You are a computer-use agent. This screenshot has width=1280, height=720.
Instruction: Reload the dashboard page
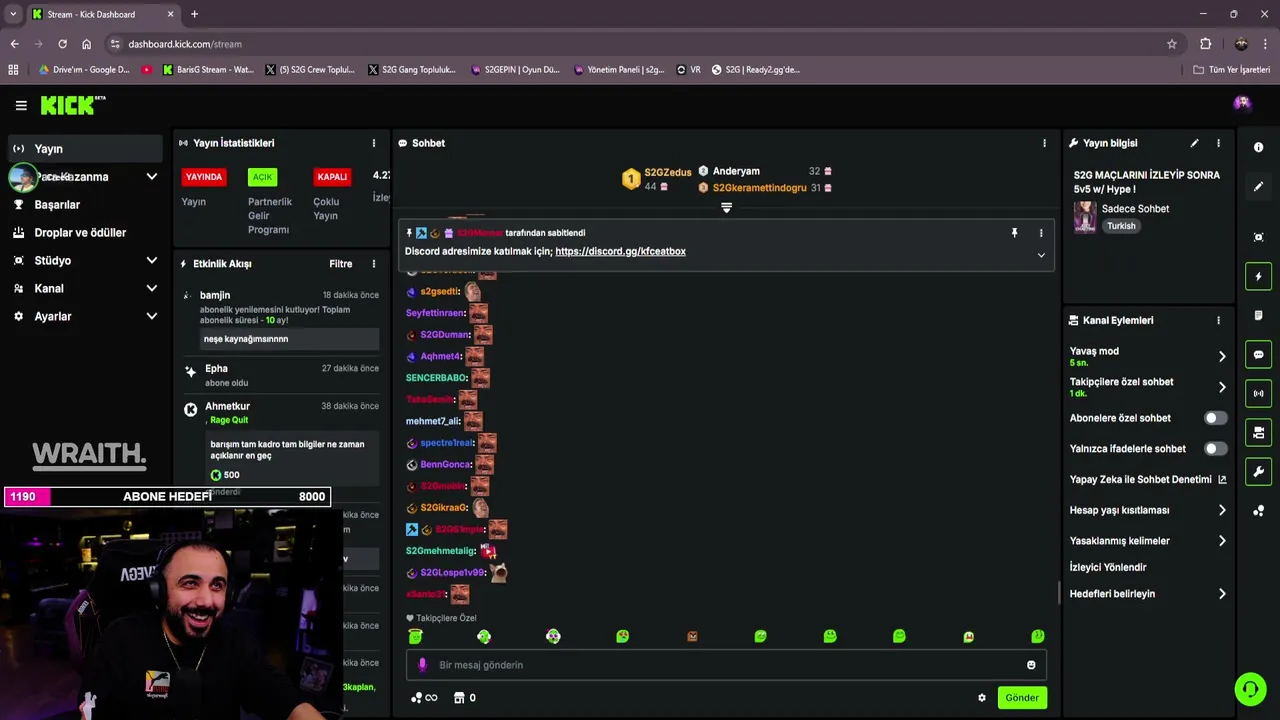(x=62, y=44)
